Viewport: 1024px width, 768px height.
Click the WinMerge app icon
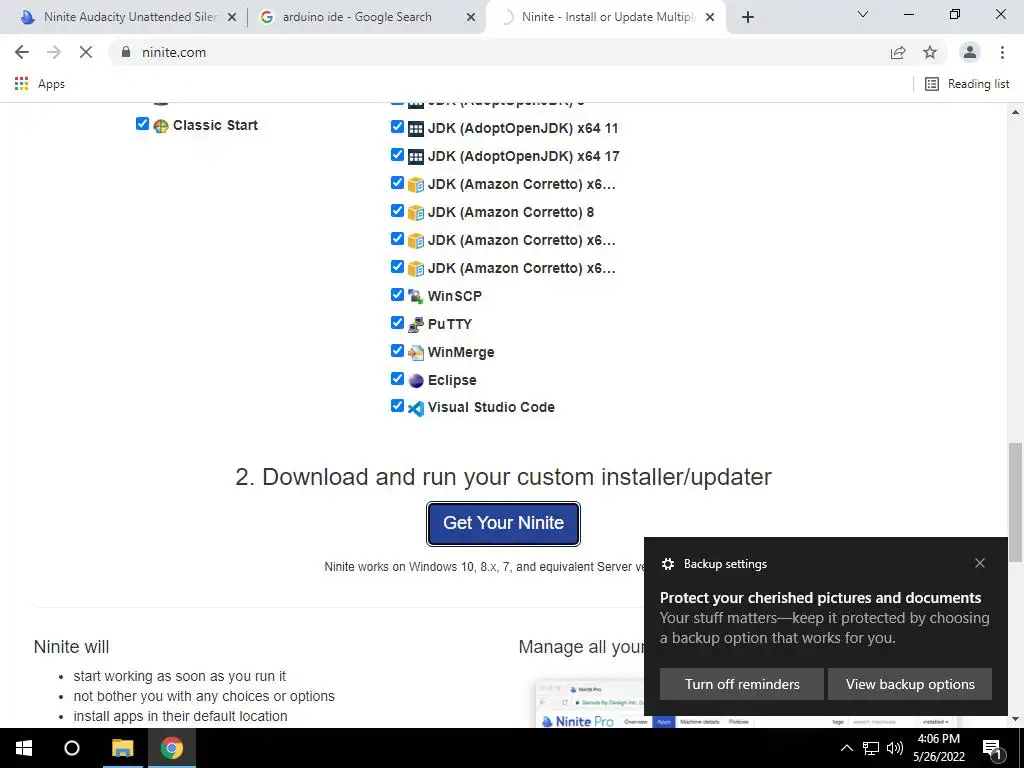tap(415, 353)
